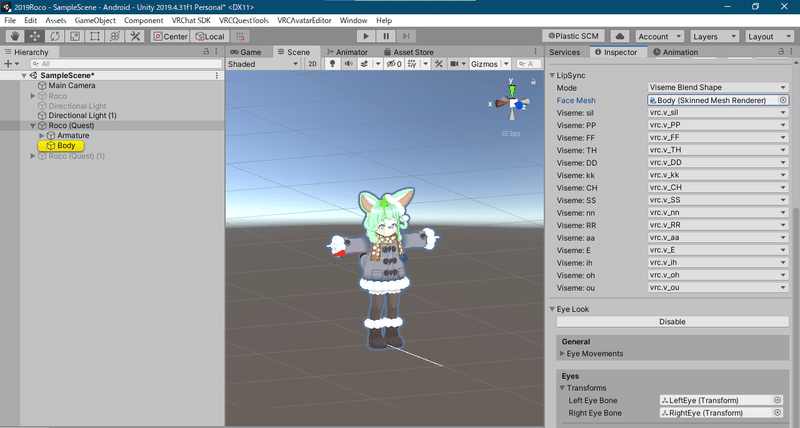Open Scene view component tools icon

438,64
